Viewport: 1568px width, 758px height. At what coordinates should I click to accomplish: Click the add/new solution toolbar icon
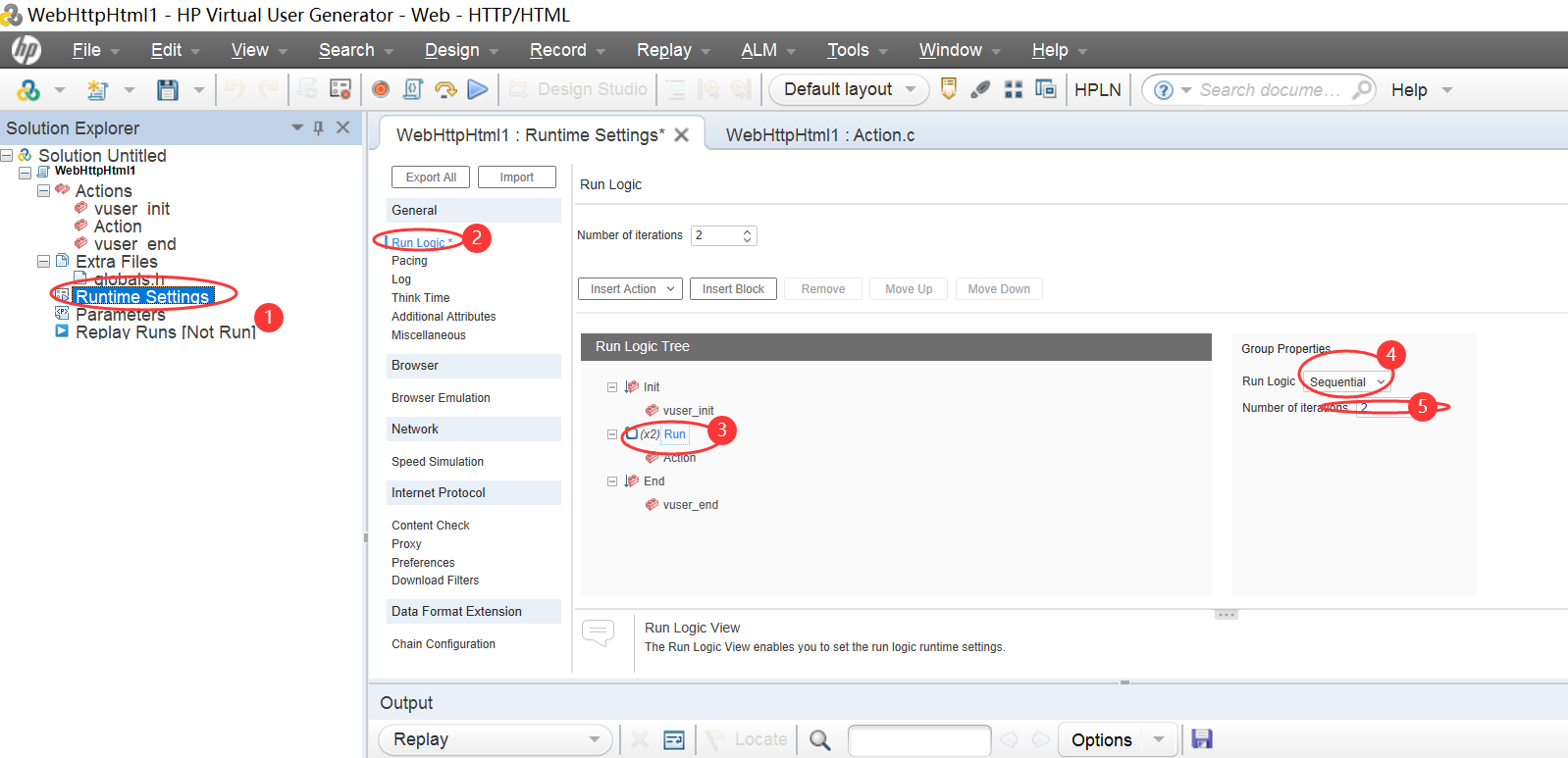[28, 90]
